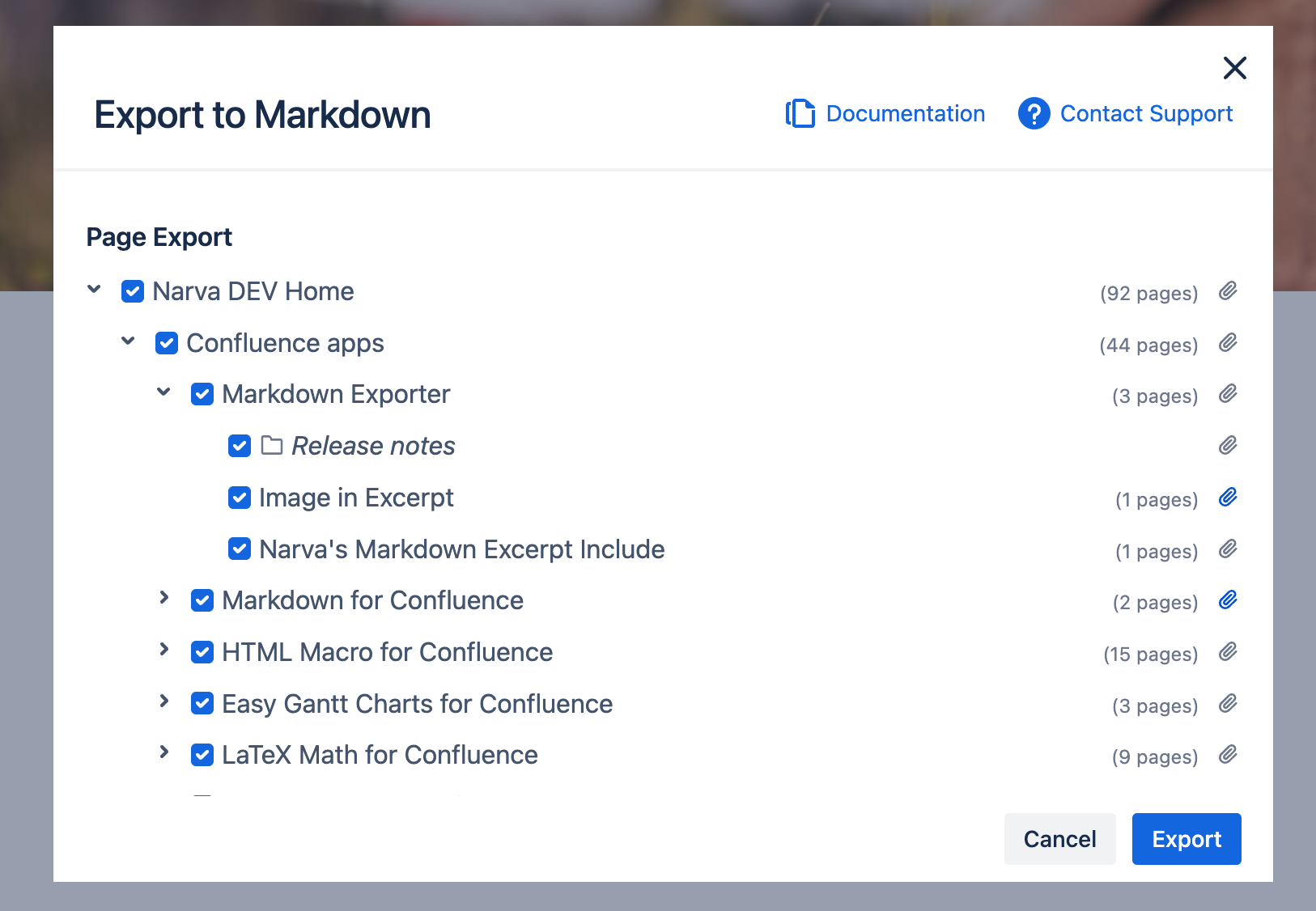
Task: Expand HTML Macro for Confluence pages
Action: (x=164, y=650)
